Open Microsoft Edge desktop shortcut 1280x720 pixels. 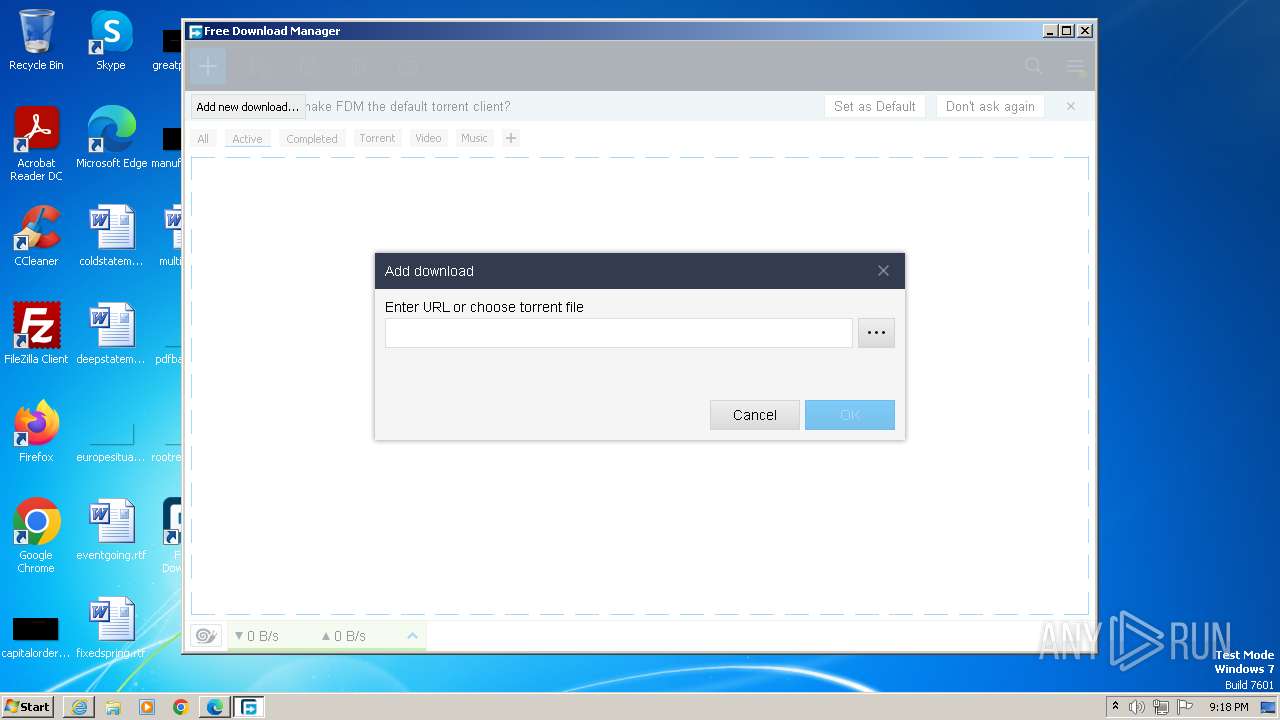click(111, 139)
